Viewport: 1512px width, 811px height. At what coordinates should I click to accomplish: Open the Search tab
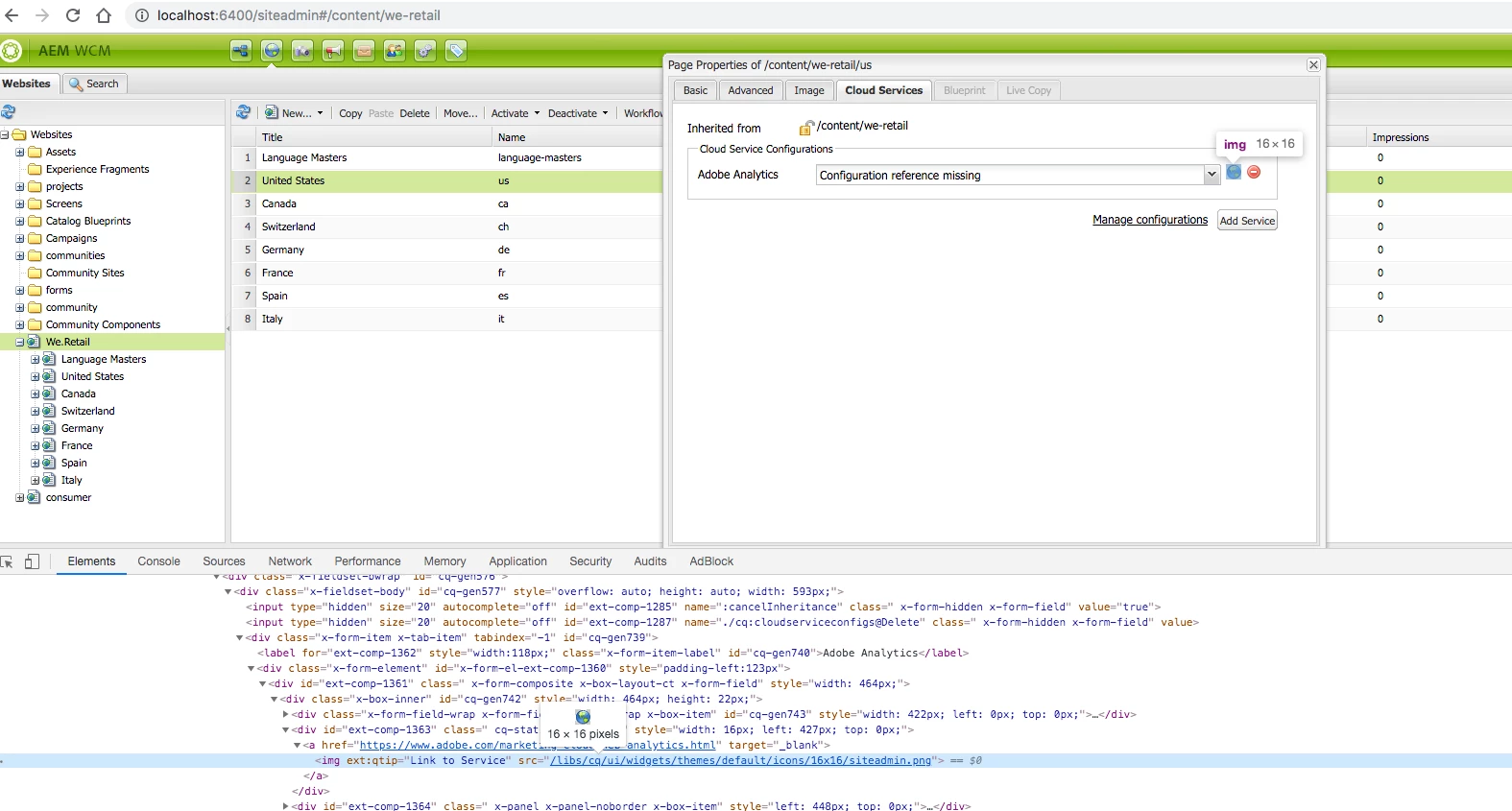tap(94, 83)
